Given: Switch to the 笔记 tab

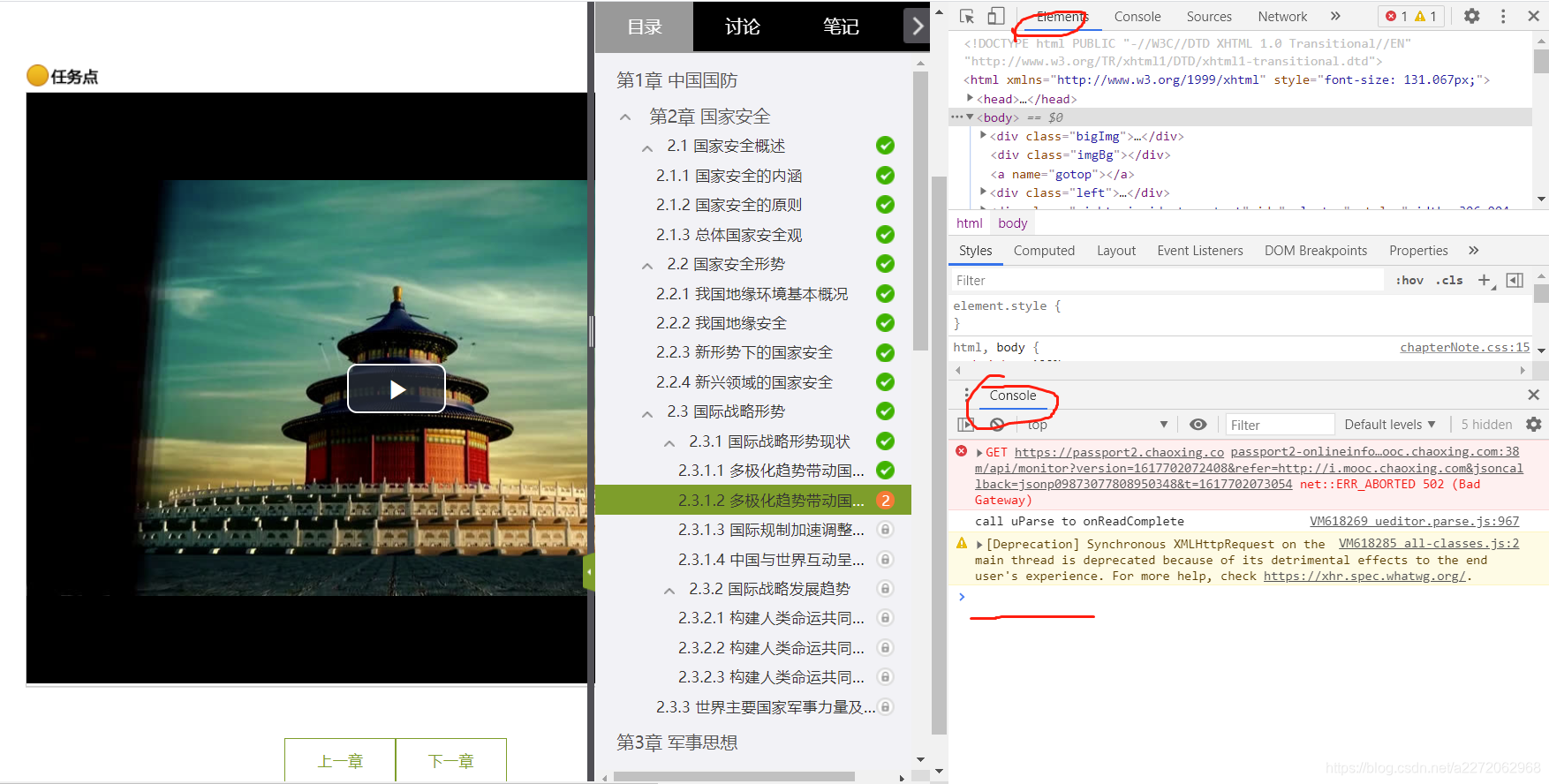Looking at the screenshot, I should 841,26.
